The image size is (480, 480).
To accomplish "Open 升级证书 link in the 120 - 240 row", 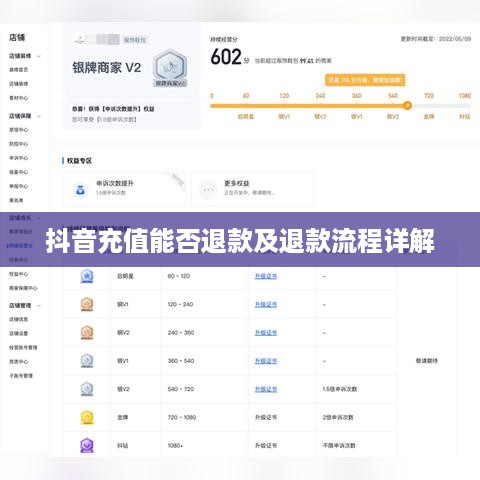I will [266, 304].
